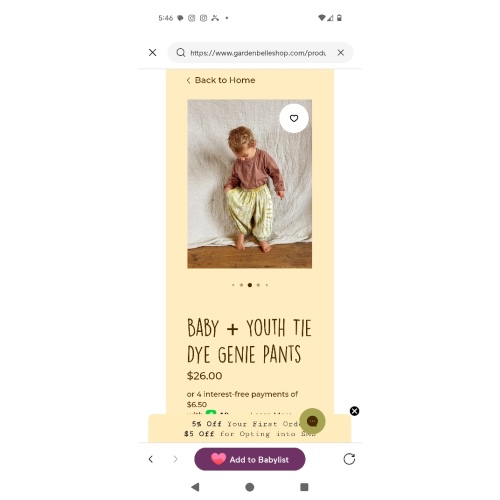Open recent apps with square button
Viewport: 500px width, 500px height.
(x=304, y=487)
